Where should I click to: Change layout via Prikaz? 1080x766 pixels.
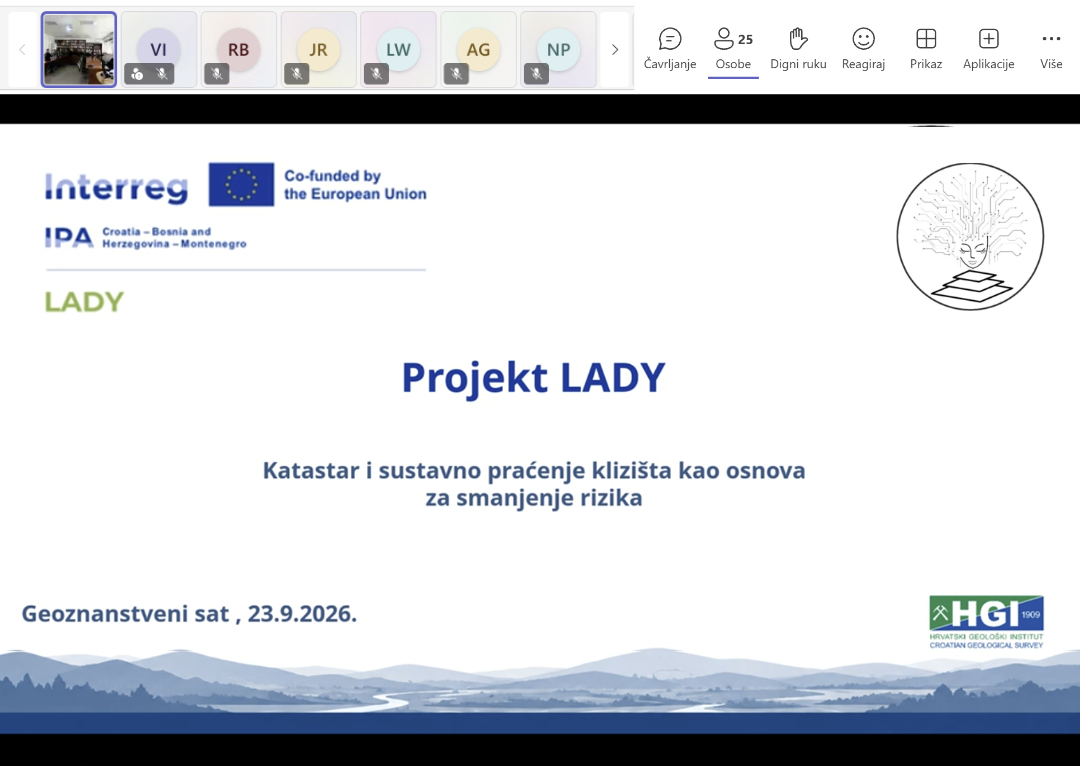(926, 49)
